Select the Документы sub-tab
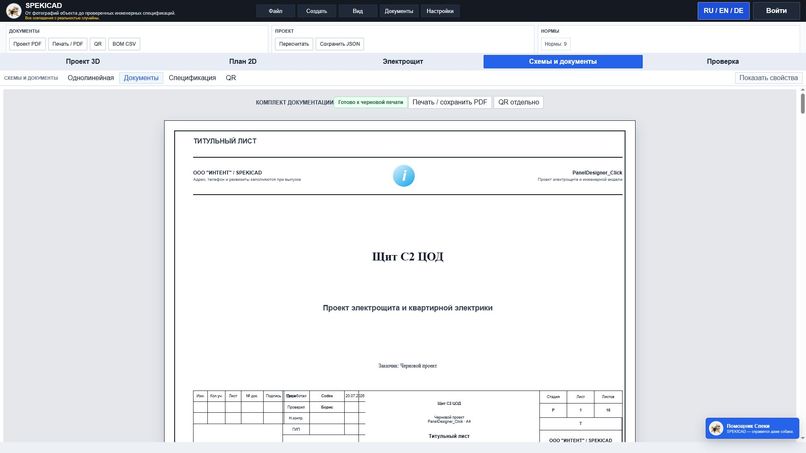 pos(141,78)
